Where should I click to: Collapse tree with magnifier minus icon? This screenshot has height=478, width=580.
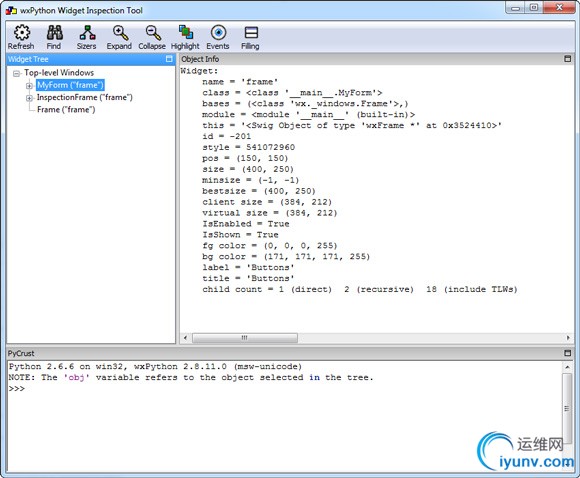153,33
